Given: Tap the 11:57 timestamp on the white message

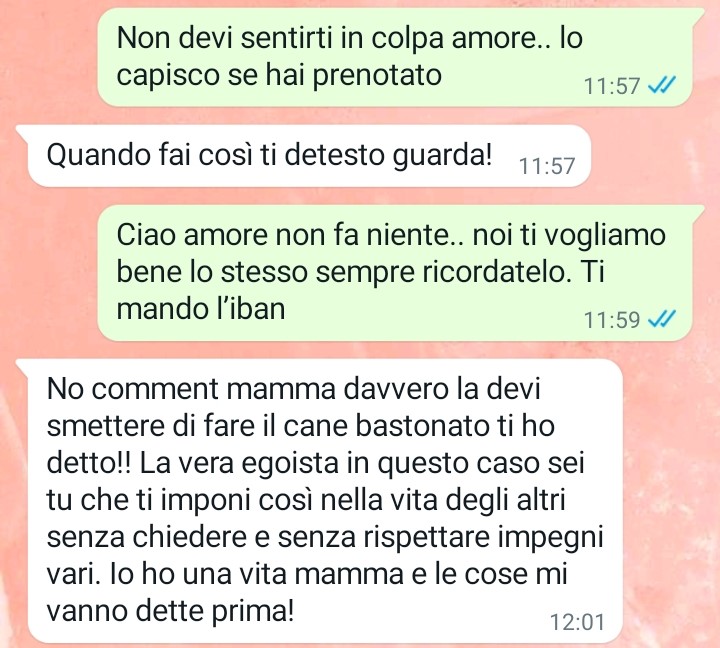Looking at the screenshot, I should [547, 166].
